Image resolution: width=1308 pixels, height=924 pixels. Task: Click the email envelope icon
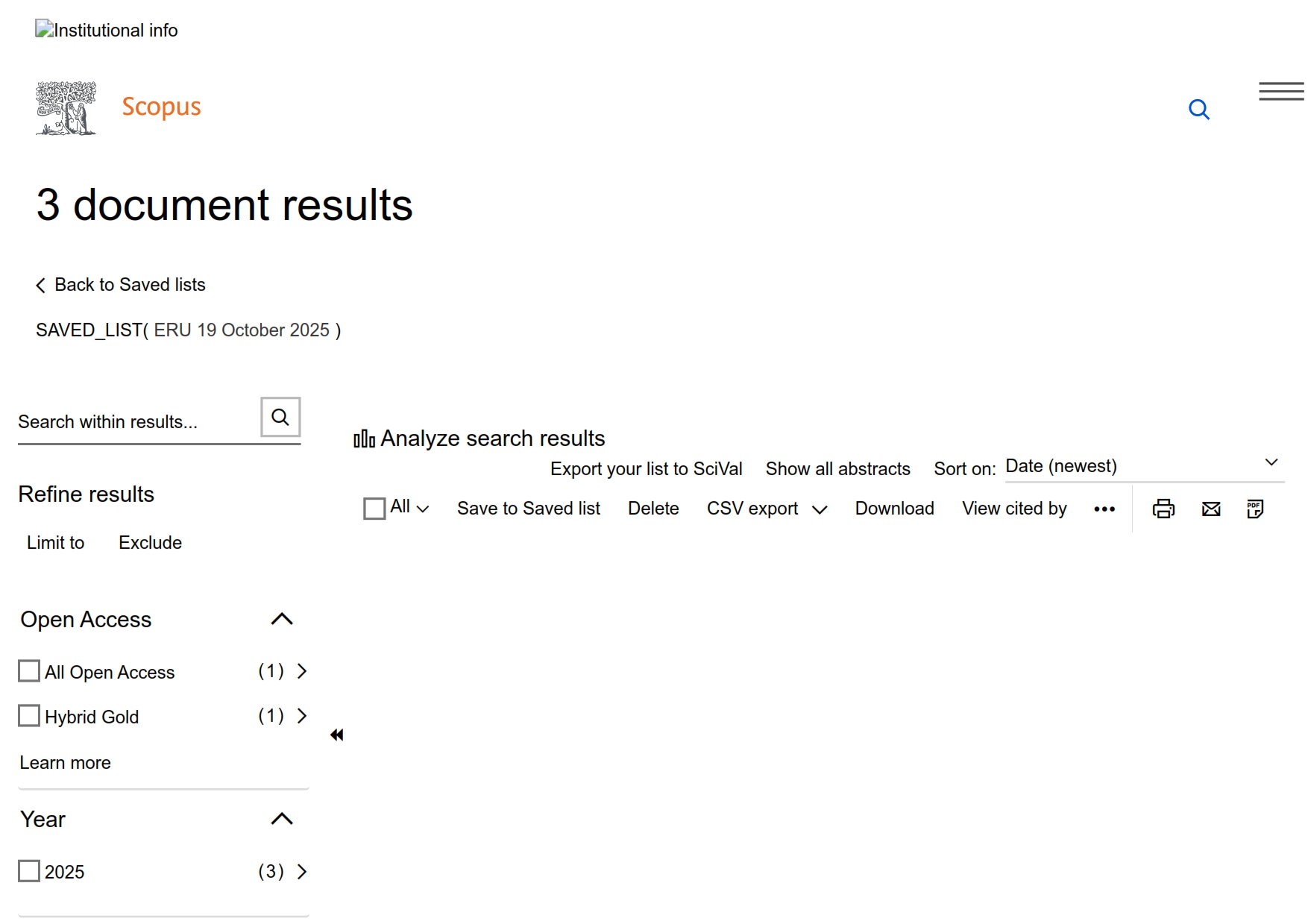point(1211,509)
